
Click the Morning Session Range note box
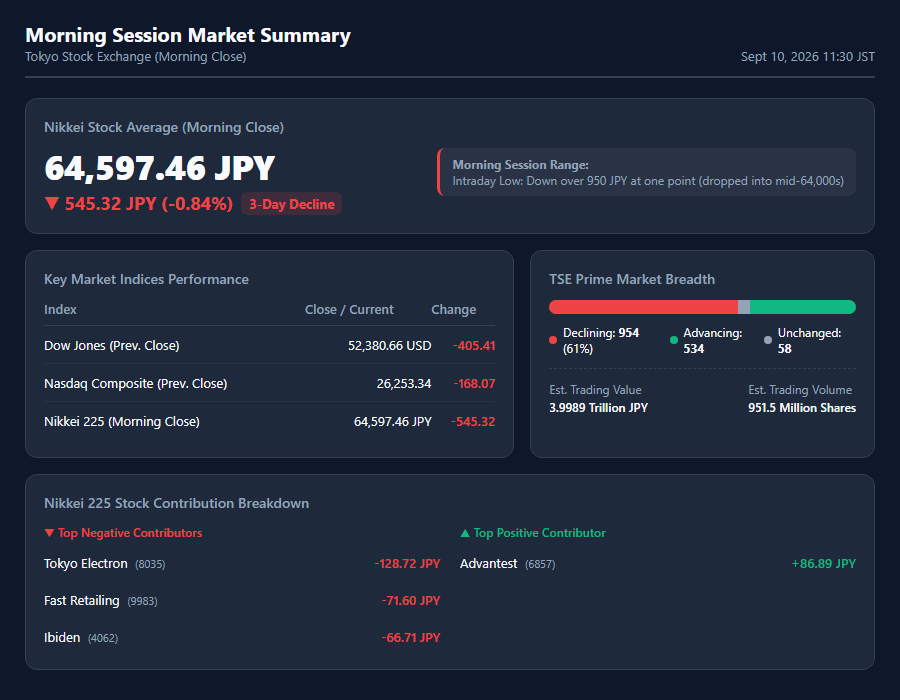(646, 172)
